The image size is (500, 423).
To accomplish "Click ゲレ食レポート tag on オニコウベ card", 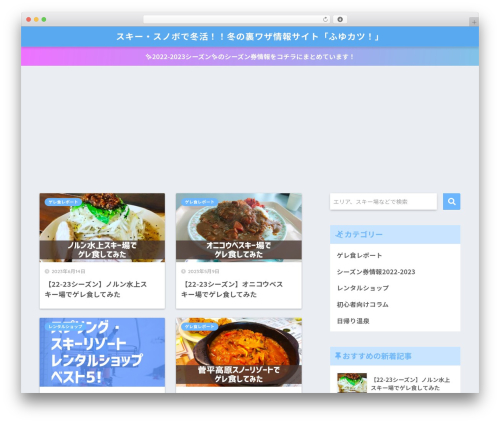I will point(200,202).
